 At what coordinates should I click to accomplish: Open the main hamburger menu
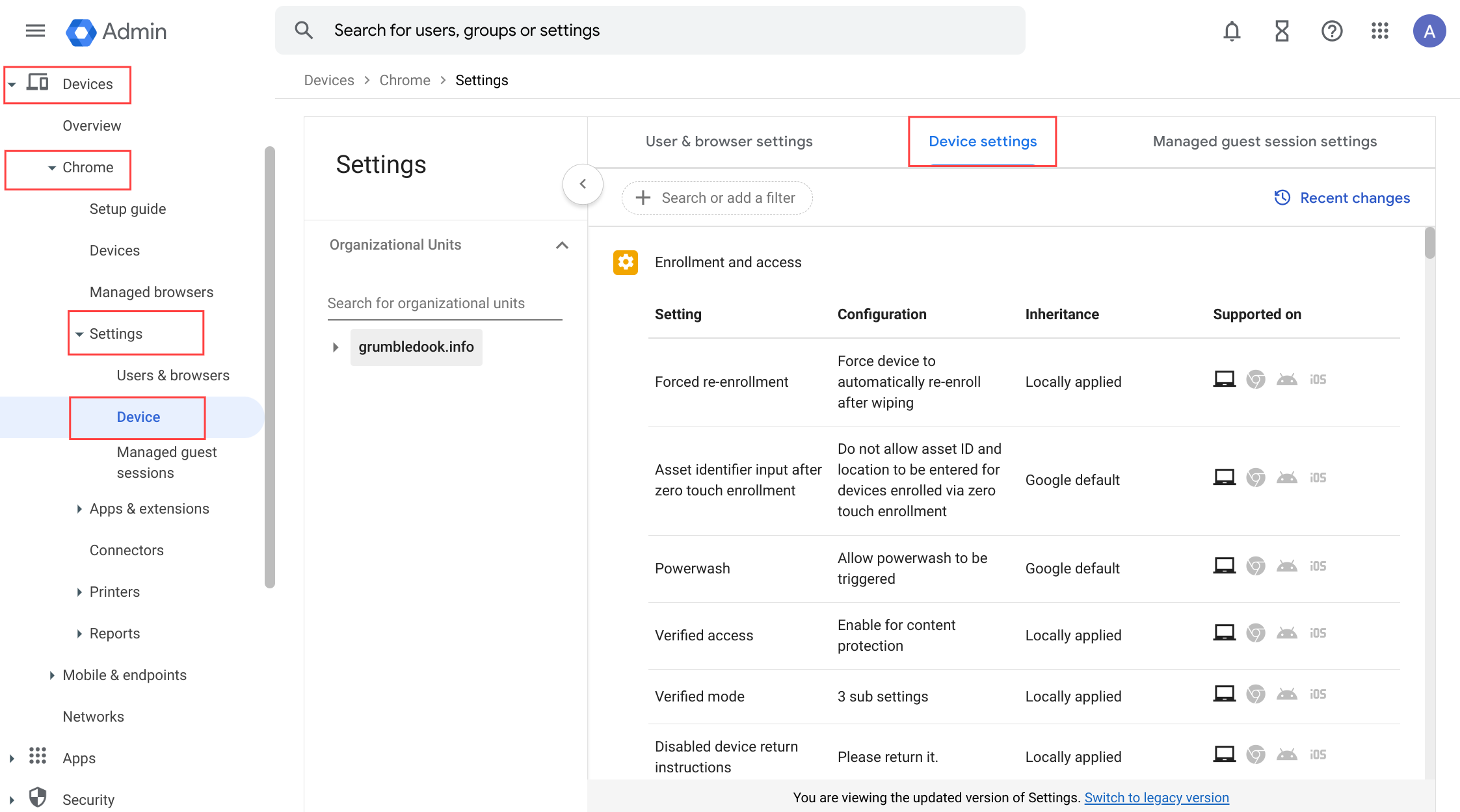coord(35,31)
